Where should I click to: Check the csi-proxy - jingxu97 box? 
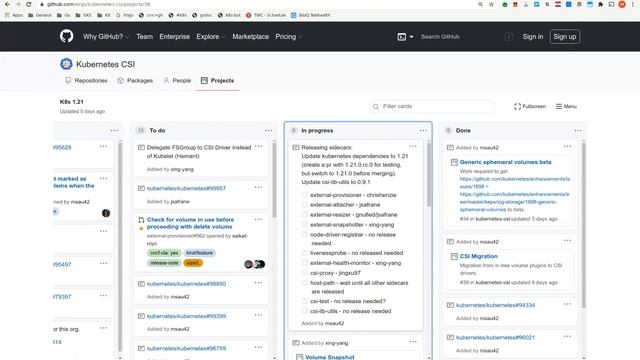pos(305,272)
